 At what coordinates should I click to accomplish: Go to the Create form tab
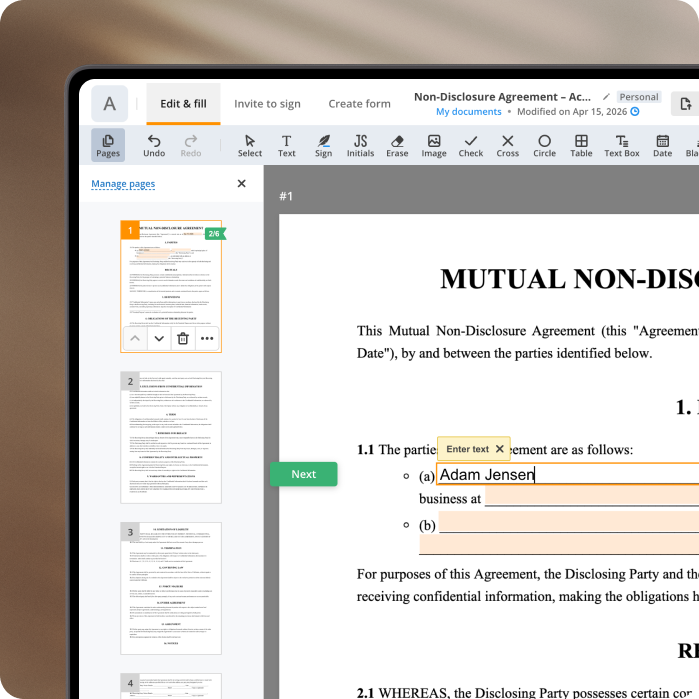(x=359, y=104)
